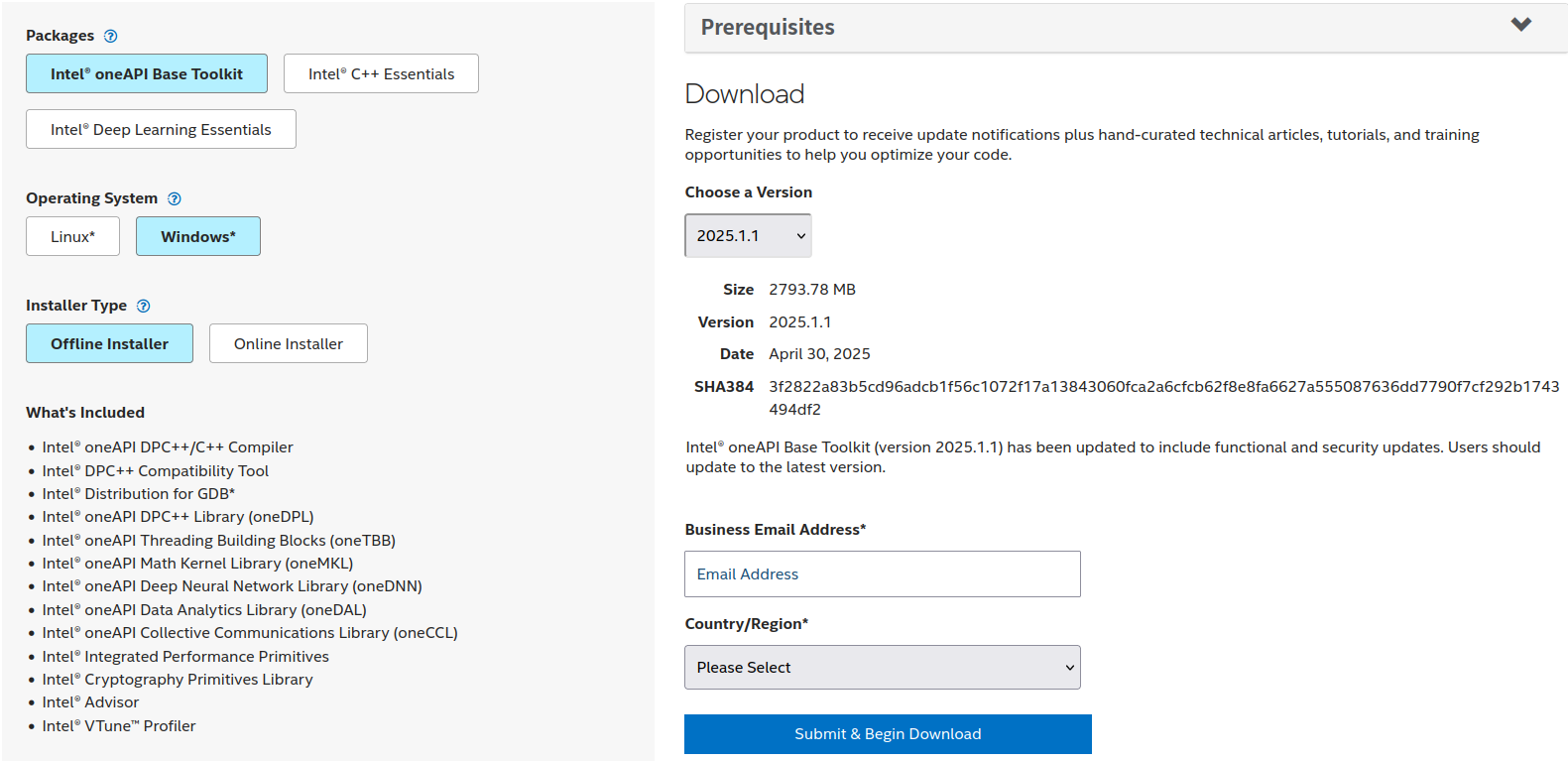
Task: Click Intel VTune Profiler list entry
Action: pos(119,726)
